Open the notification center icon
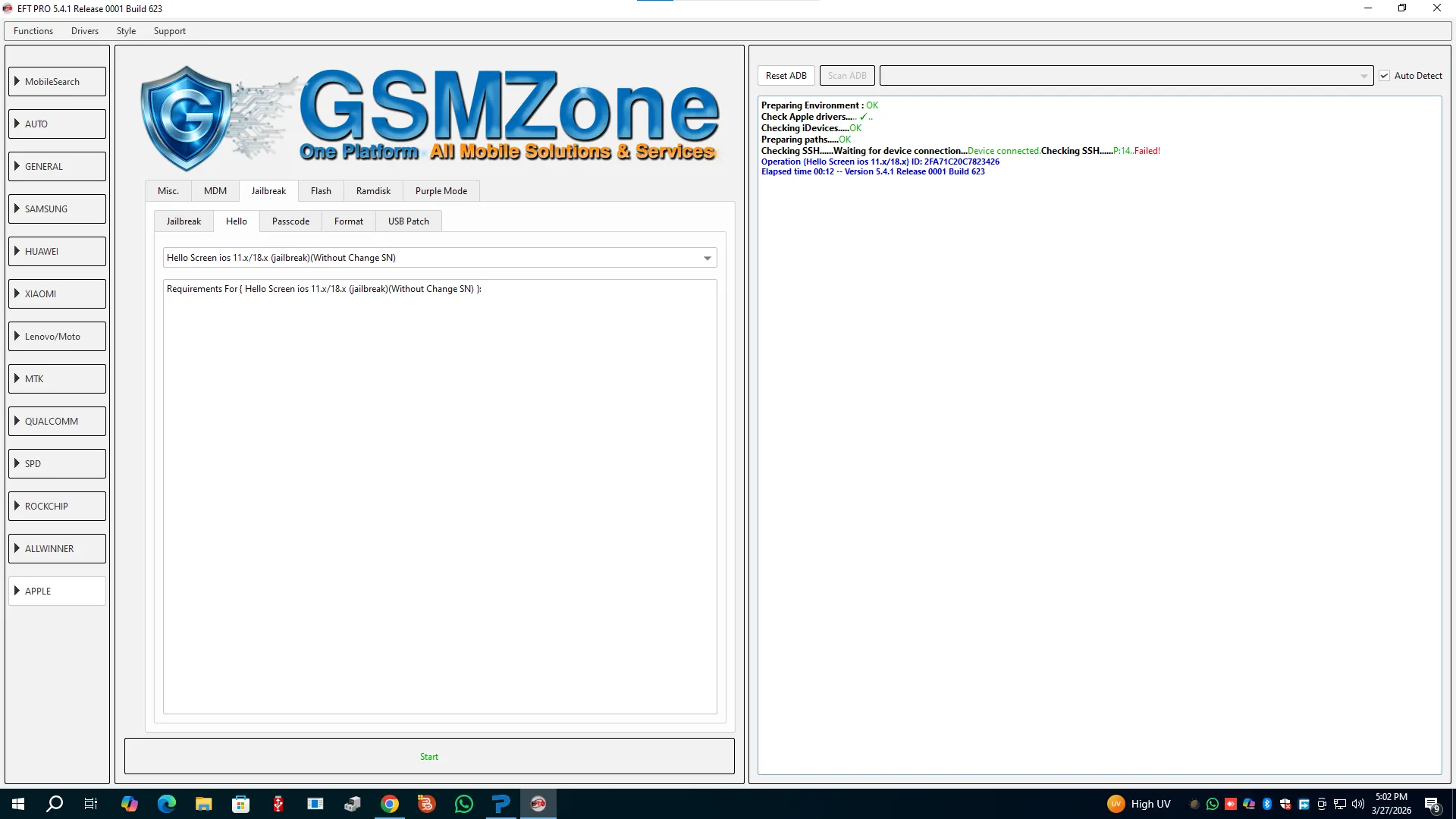This screenshot has width=1456, height=819. 1432,805
